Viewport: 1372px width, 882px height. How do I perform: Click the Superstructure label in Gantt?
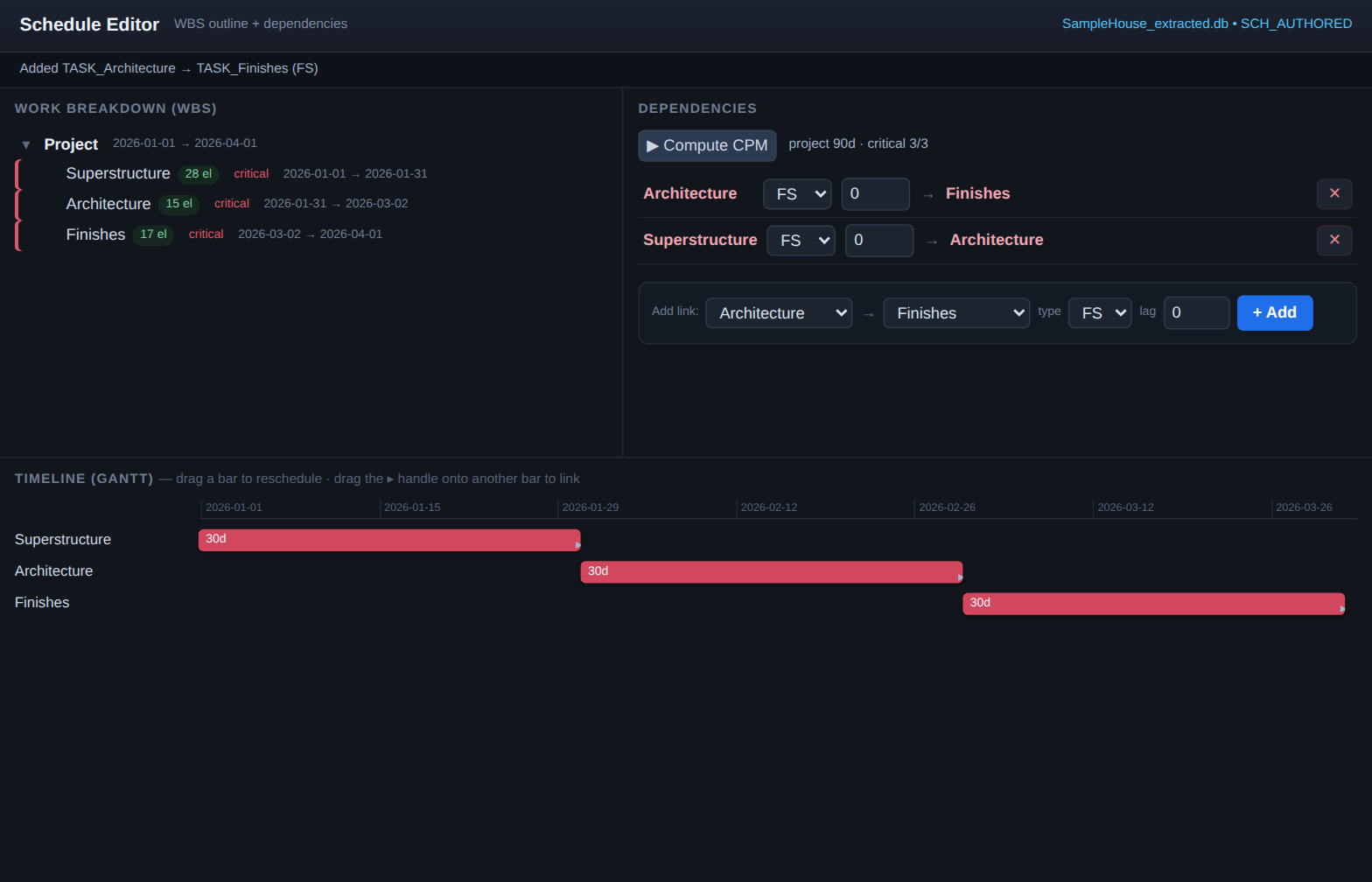(x=63, y=540)
